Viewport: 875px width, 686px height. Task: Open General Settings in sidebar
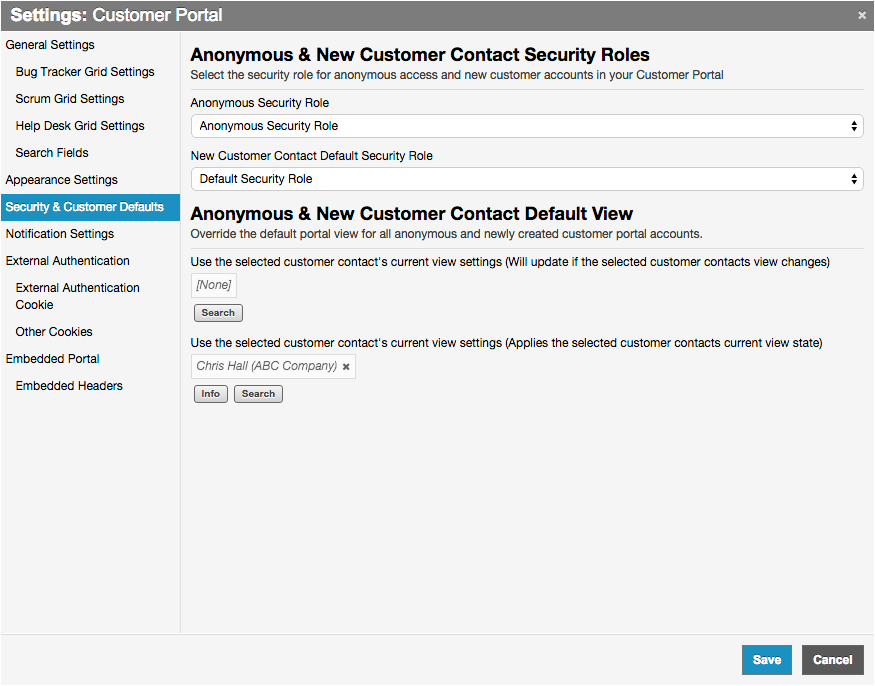click(50, 45)
